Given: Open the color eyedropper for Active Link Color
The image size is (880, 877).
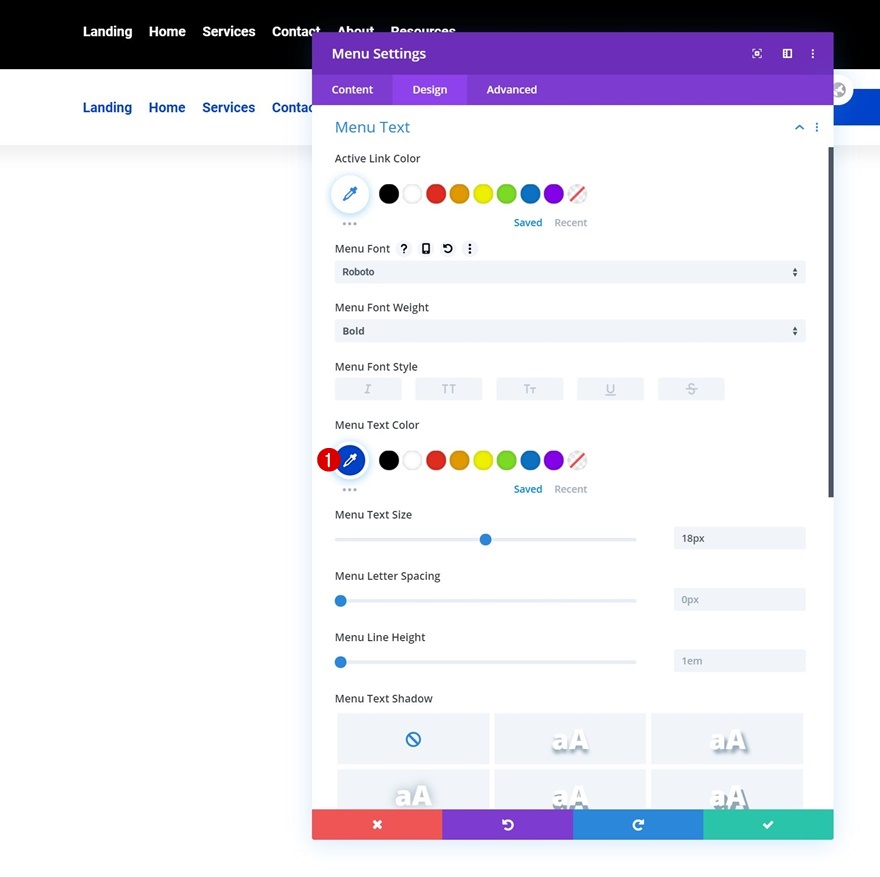Looking at the screenshot, I should [349, 193].
